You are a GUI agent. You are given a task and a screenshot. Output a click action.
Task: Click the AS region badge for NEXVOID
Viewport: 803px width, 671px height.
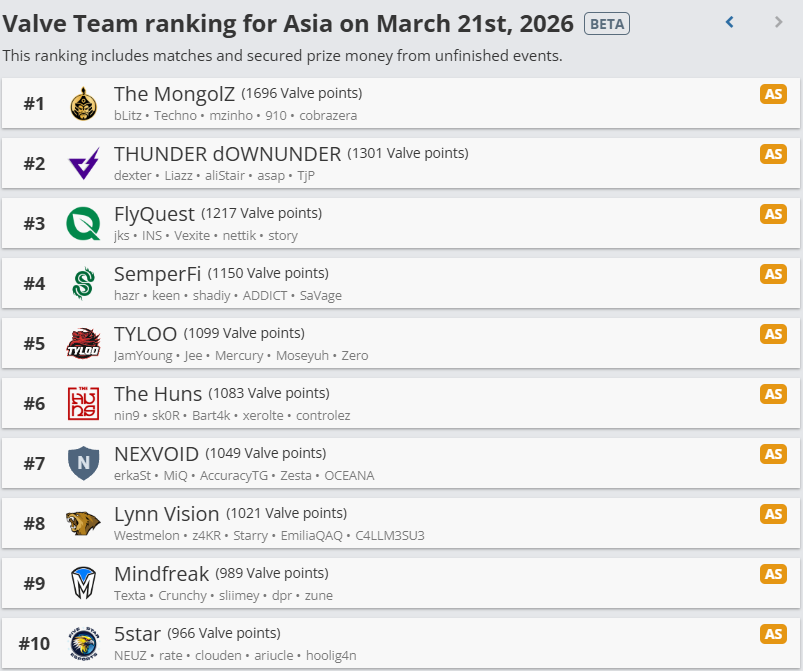(773, 454)
